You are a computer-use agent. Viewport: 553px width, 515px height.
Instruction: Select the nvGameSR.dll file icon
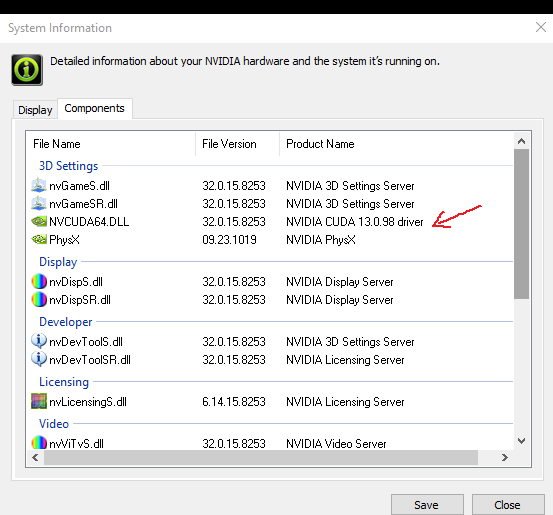39,204
